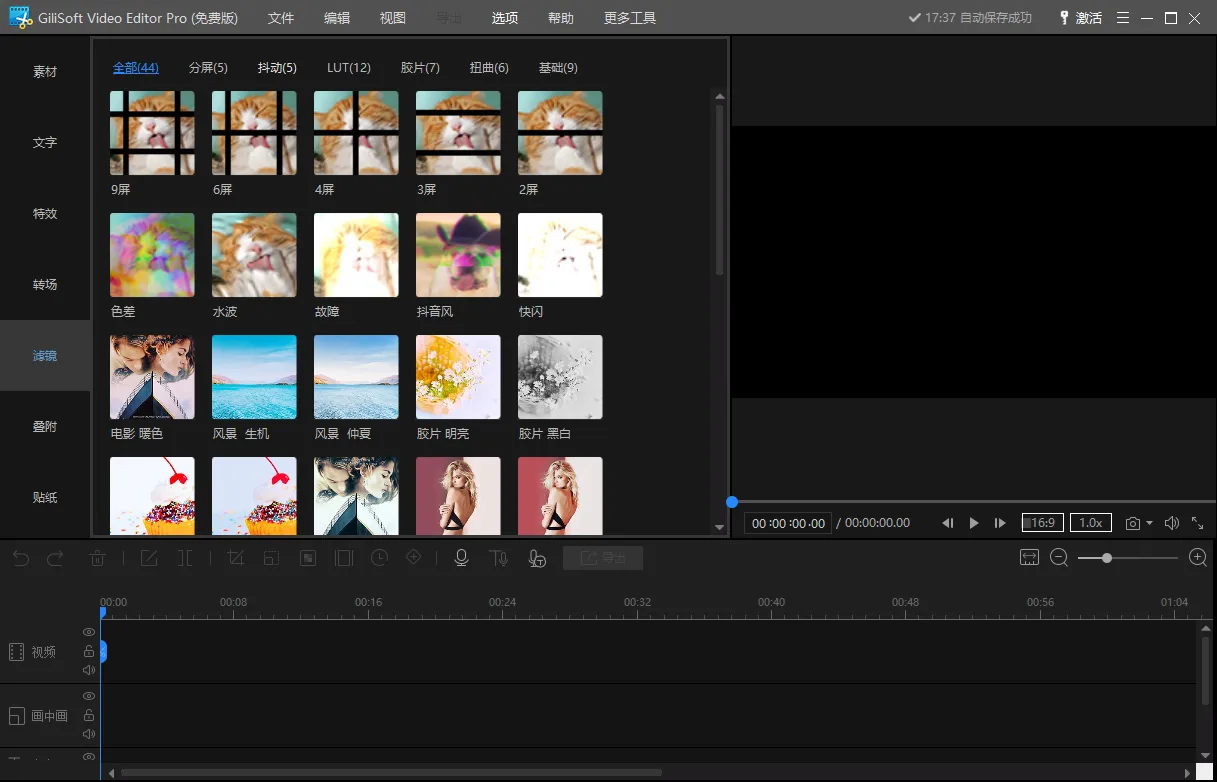
Task: Open the 16:9 aspect ratio selector
Action: [x=1042, y=523]
